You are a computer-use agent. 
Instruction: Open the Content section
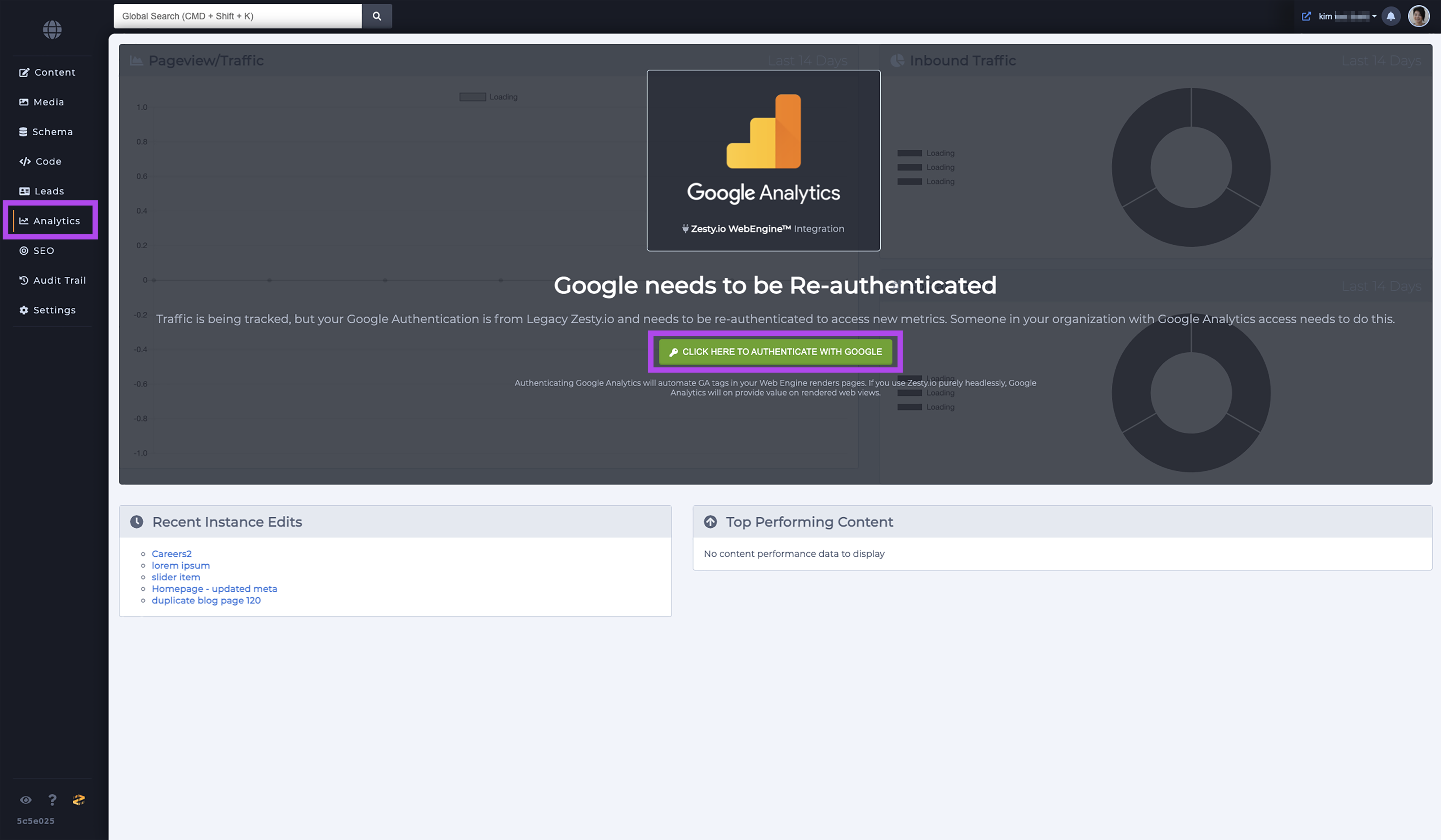(48, 72)
